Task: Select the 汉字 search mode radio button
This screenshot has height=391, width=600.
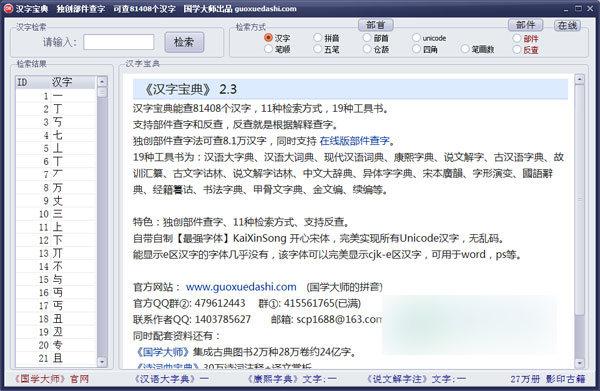Action: (x=268, y=37)
